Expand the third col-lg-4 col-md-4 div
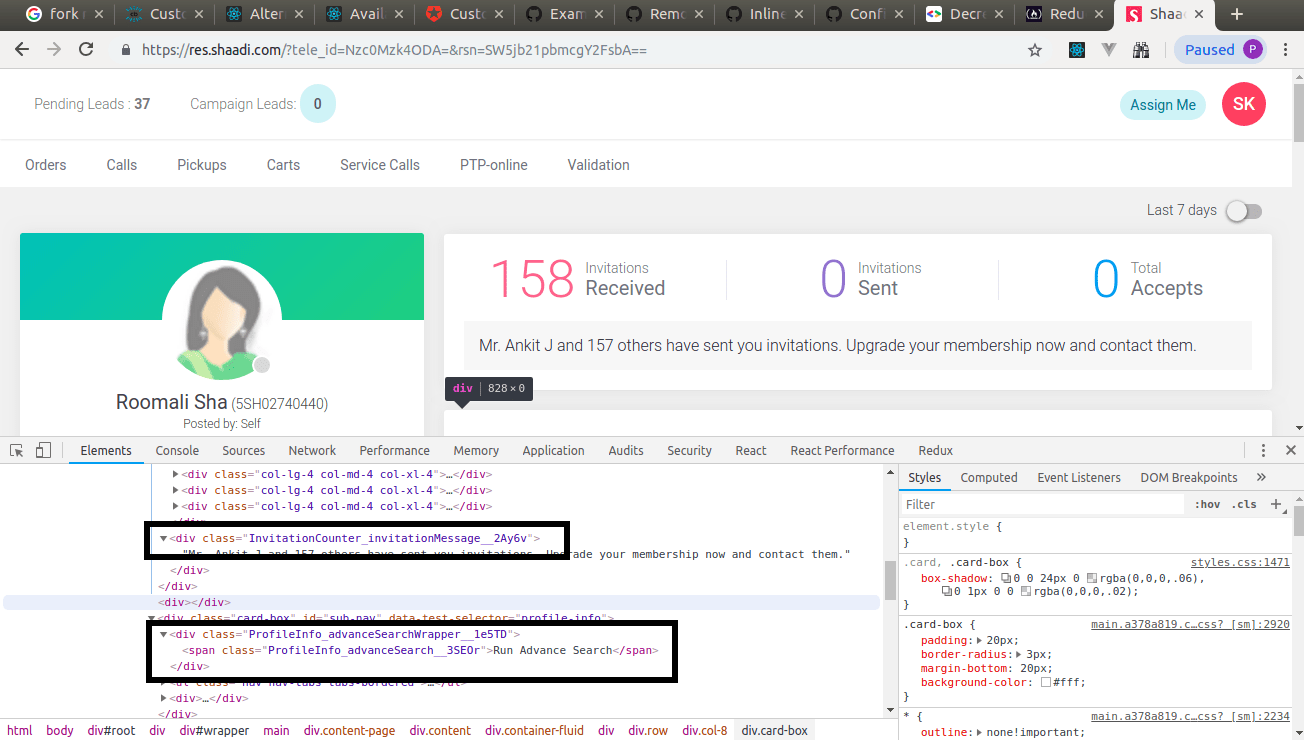Image resolution: width=1304 pixels, height=740 pixels. point(176,506)
